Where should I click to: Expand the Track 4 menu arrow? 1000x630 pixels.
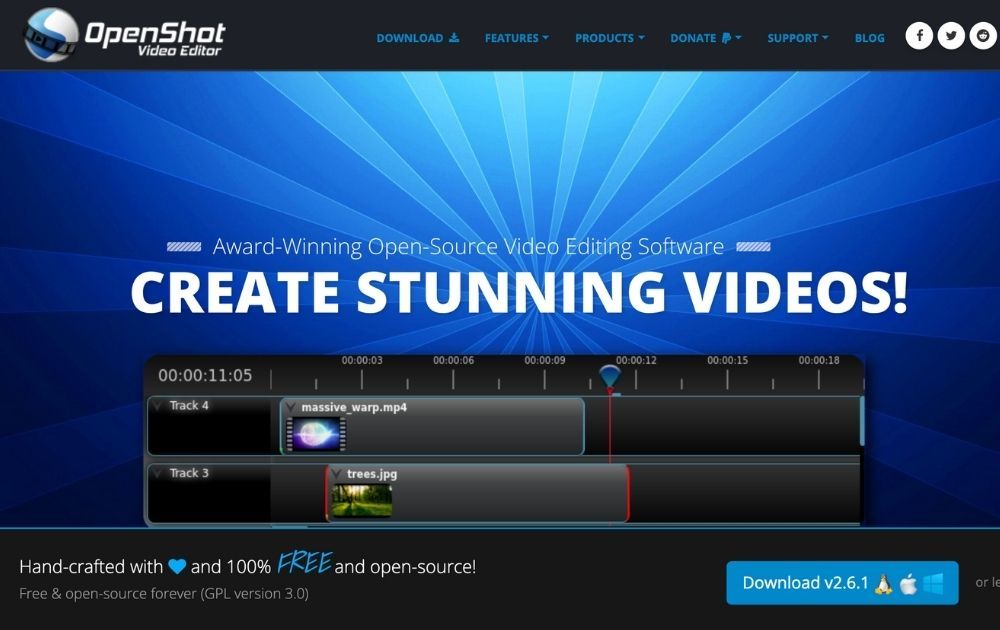158,406
